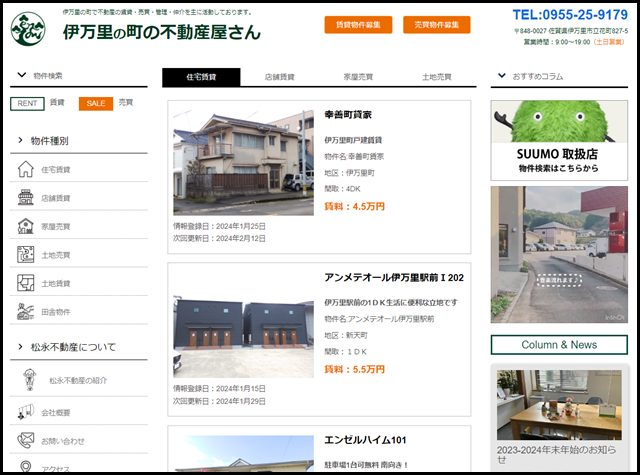
Task: Click the 情報登録日:2024年1月25日 text
Action: pos(219,226)
